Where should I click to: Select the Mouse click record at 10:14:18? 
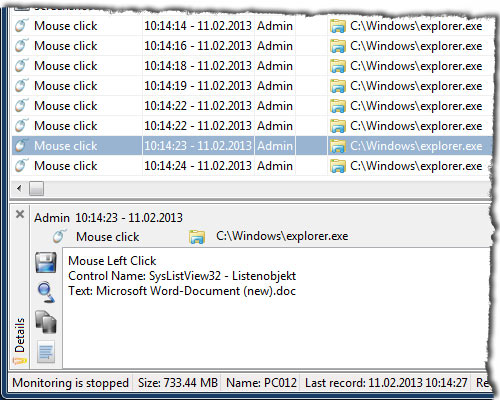coord(252,66)
